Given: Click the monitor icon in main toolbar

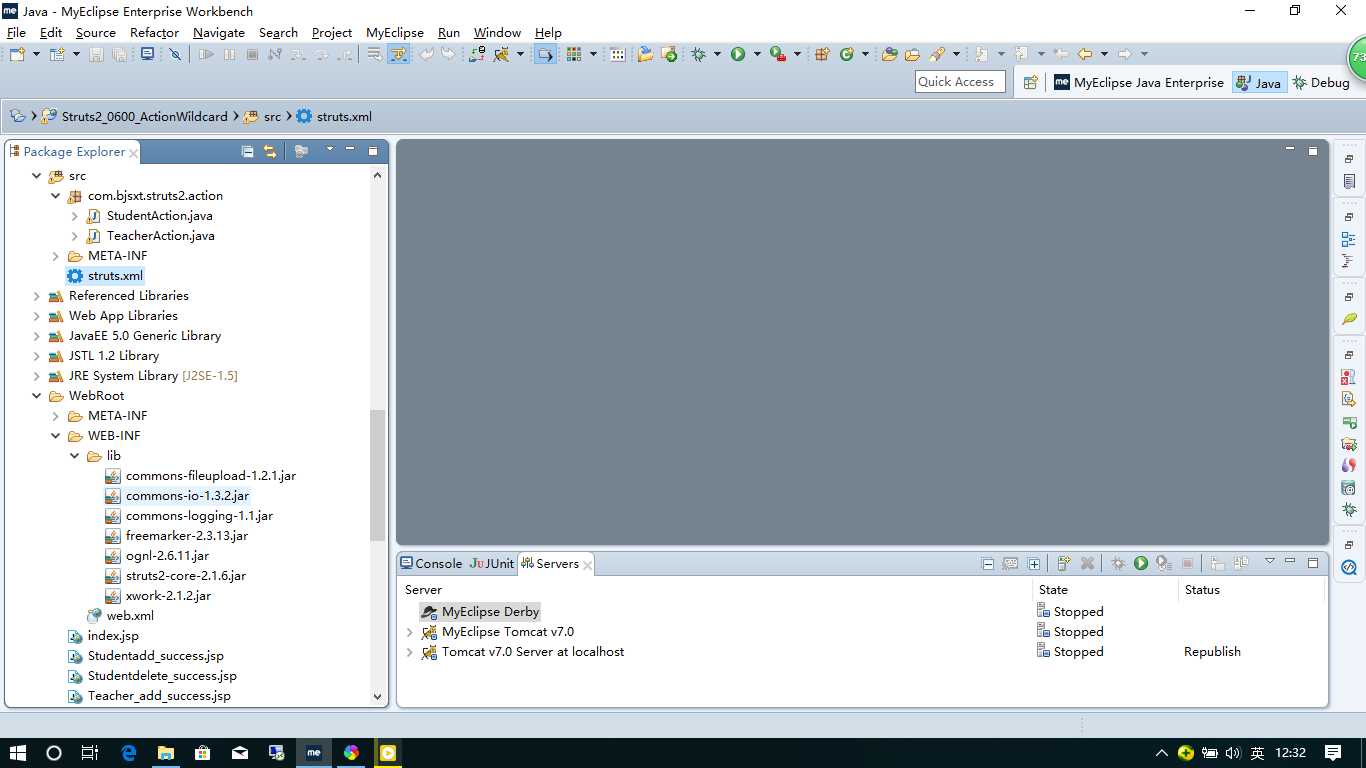Looking at the screenshot, I should [147, 54].
